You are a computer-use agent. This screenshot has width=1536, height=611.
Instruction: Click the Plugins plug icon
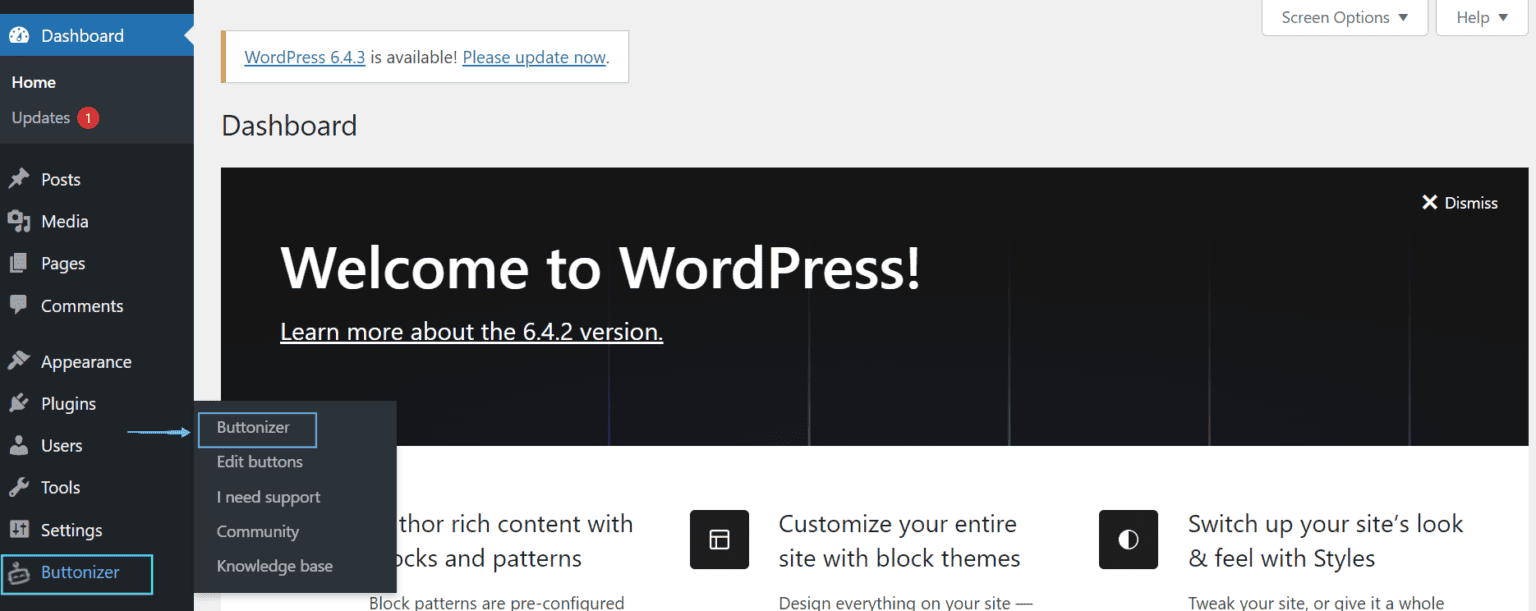click(x=19, y=403)
